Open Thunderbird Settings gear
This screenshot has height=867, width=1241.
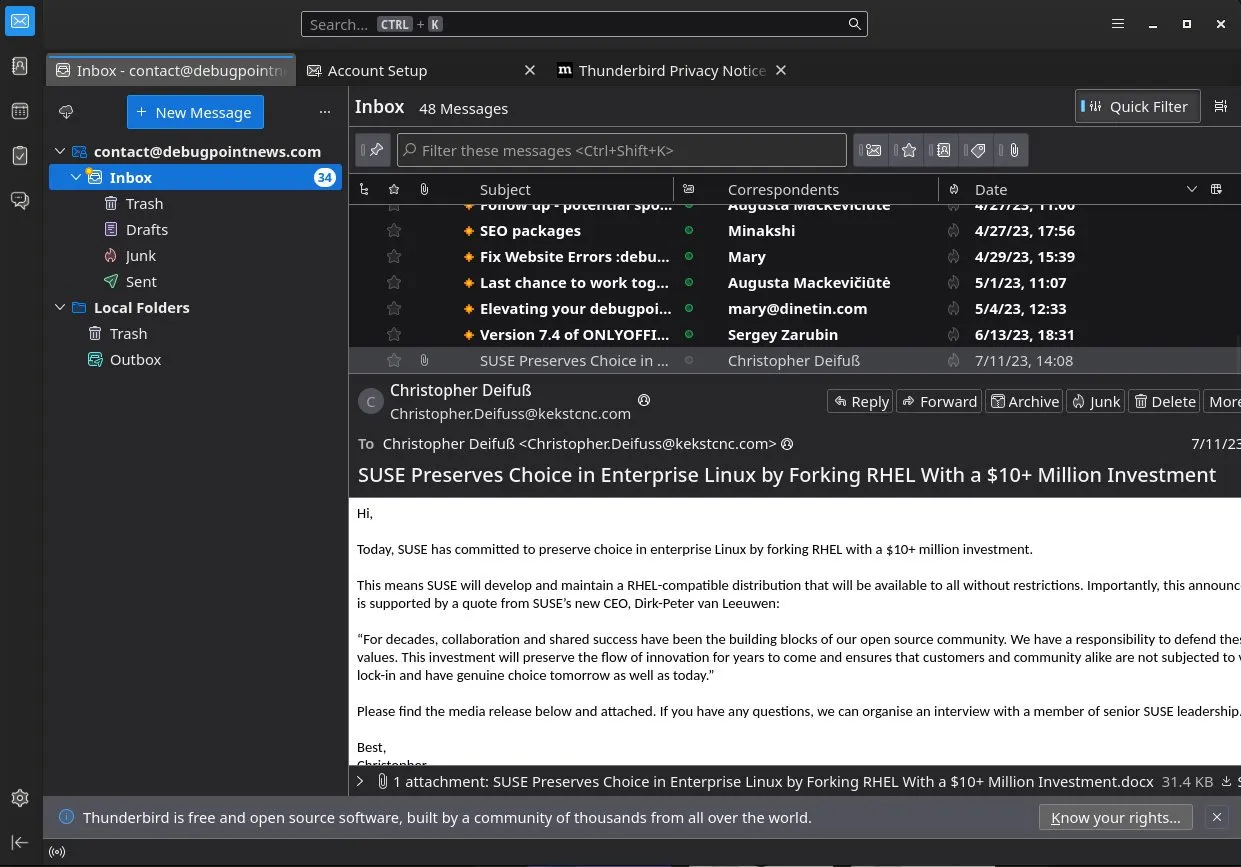(x=20, y=798)
